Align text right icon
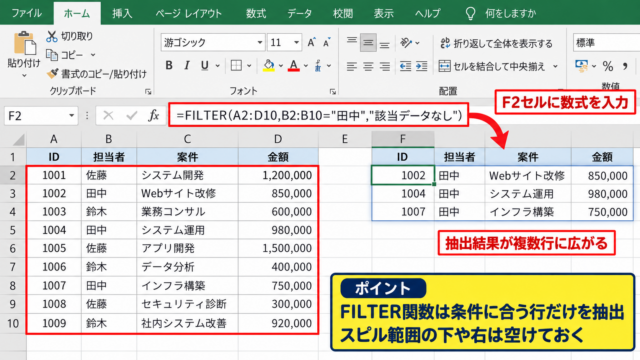The height and width of the screenshot is (360, 640). [x=384, y=66]
